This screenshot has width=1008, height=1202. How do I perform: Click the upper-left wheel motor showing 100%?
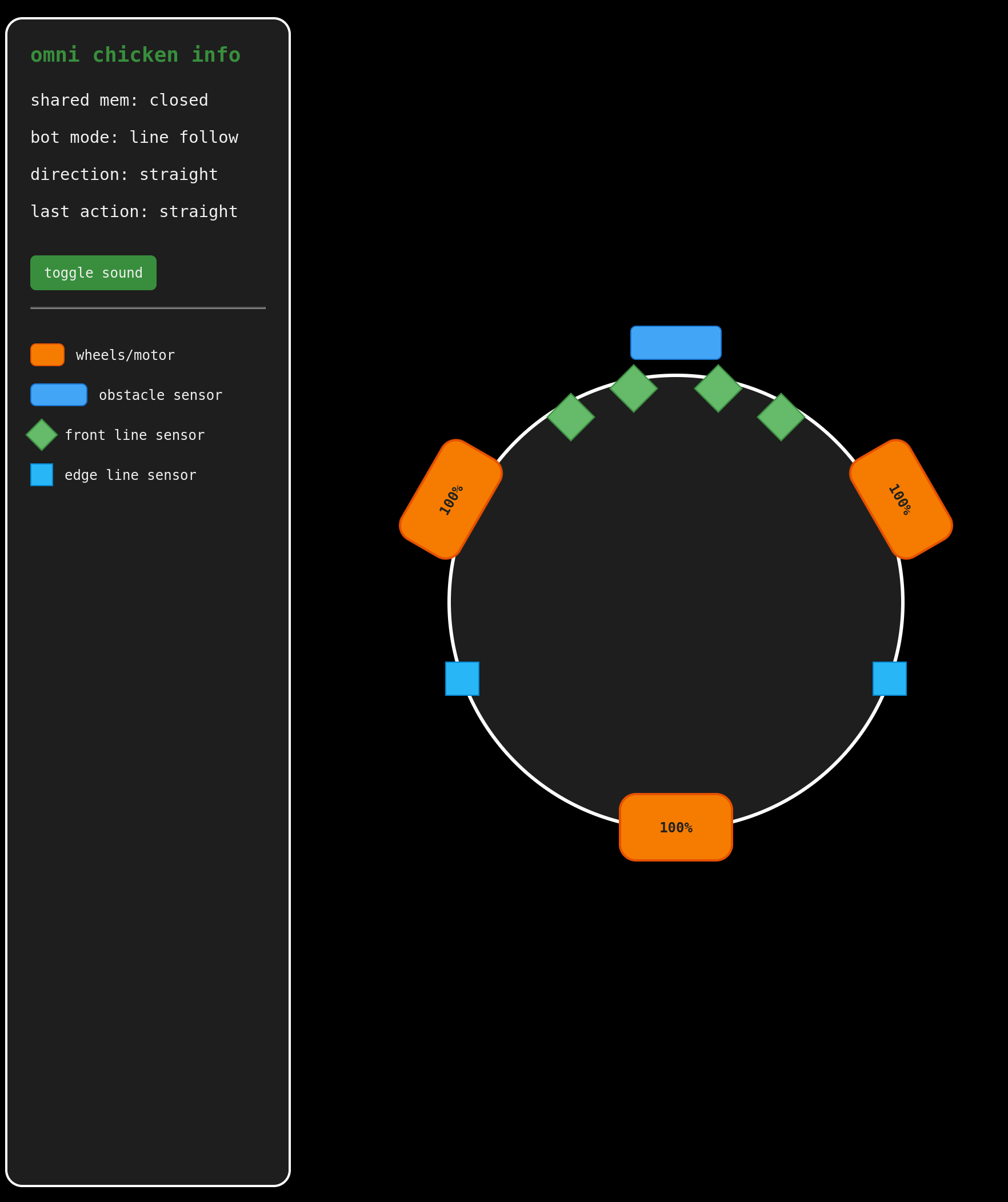[x=450, y=499]
